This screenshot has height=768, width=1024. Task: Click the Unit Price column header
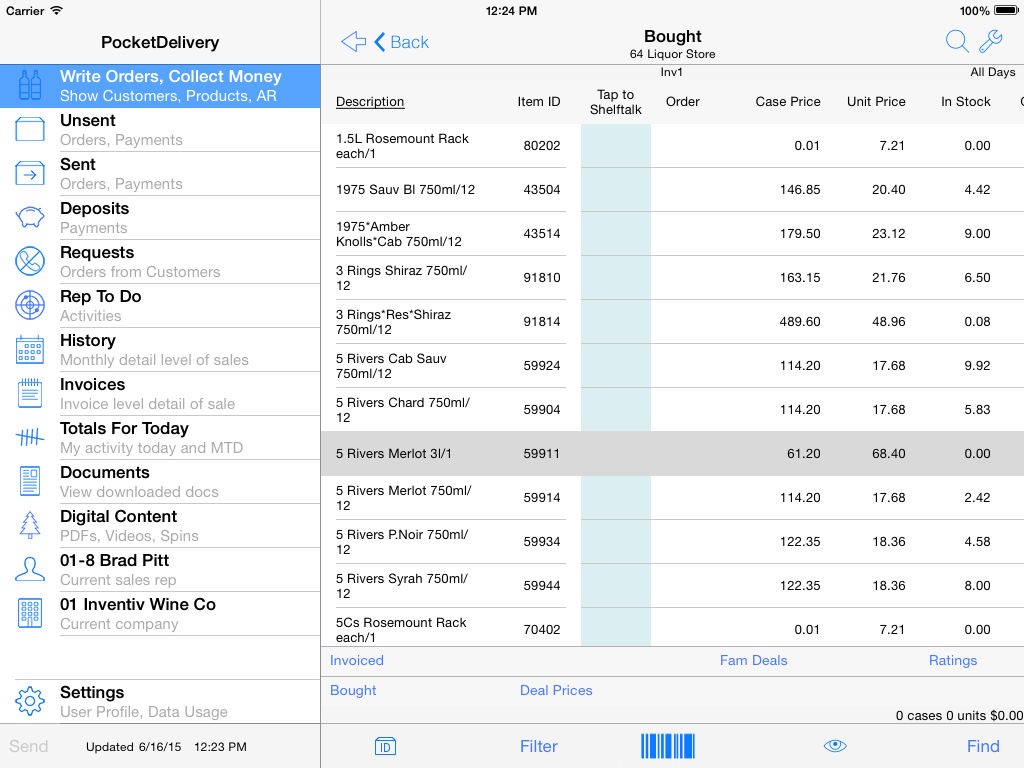876,102
